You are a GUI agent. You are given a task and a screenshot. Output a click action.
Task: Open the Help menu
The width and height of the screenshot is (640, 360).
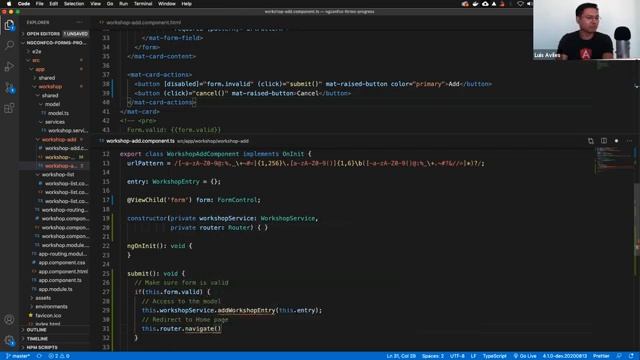(187, 4)
